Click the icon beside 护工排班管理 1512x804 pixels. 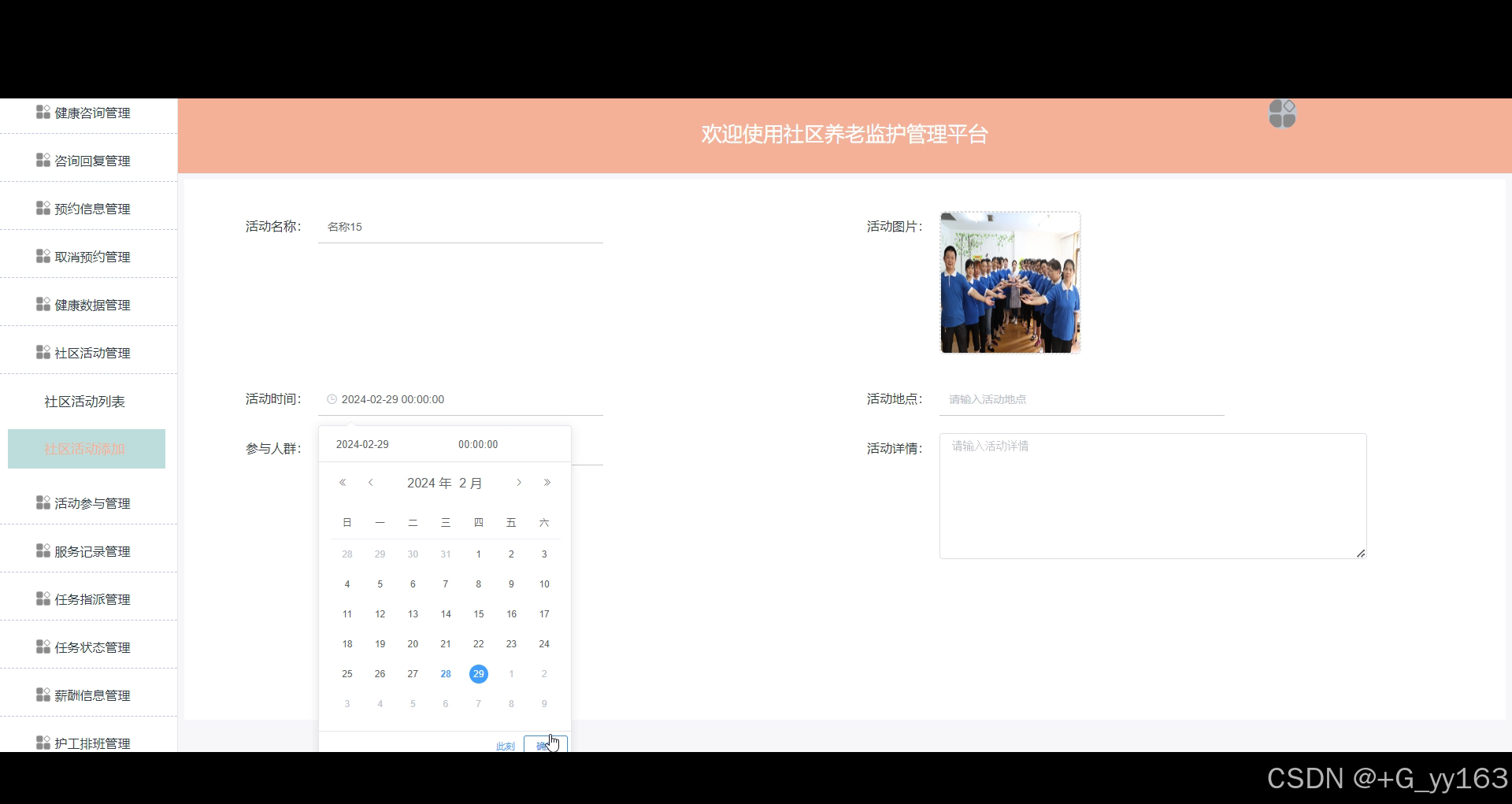(x=43, y=743)
